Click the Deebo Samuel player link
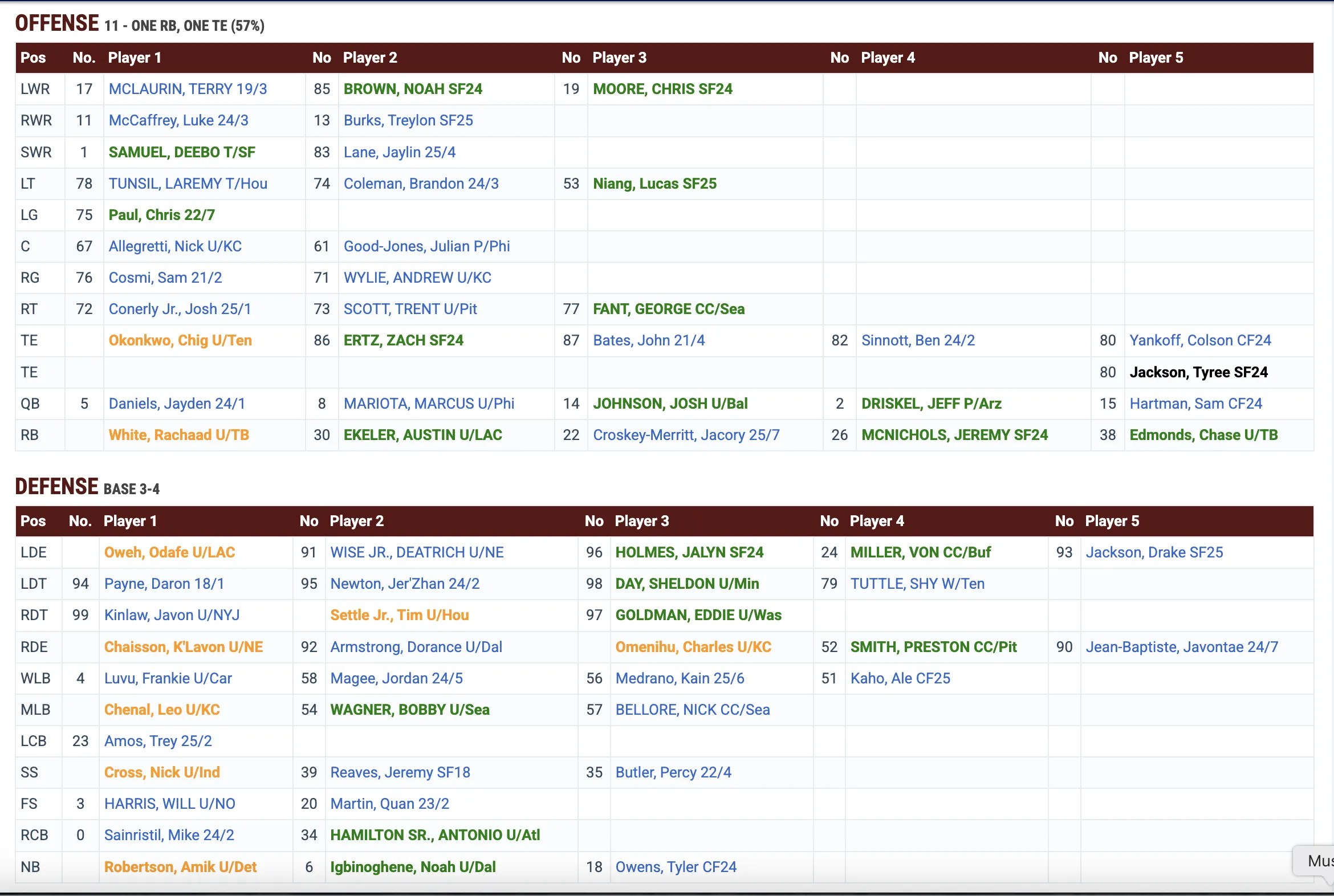 [182, 152]
